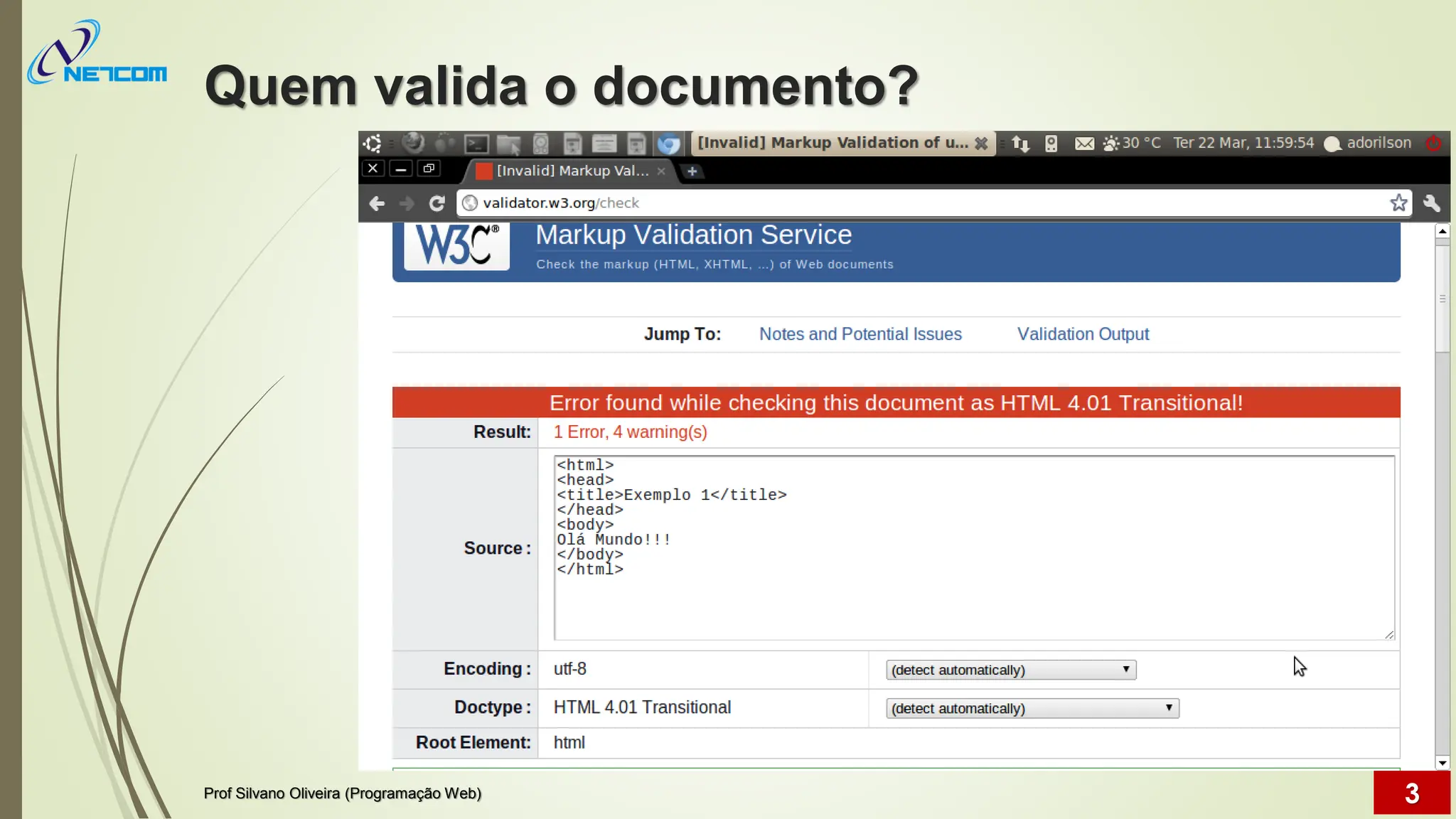Image resolution: width=1456 pixels, height=819 pixels.
Task: Click the globe site info icon
Action: tap(469, 203)
